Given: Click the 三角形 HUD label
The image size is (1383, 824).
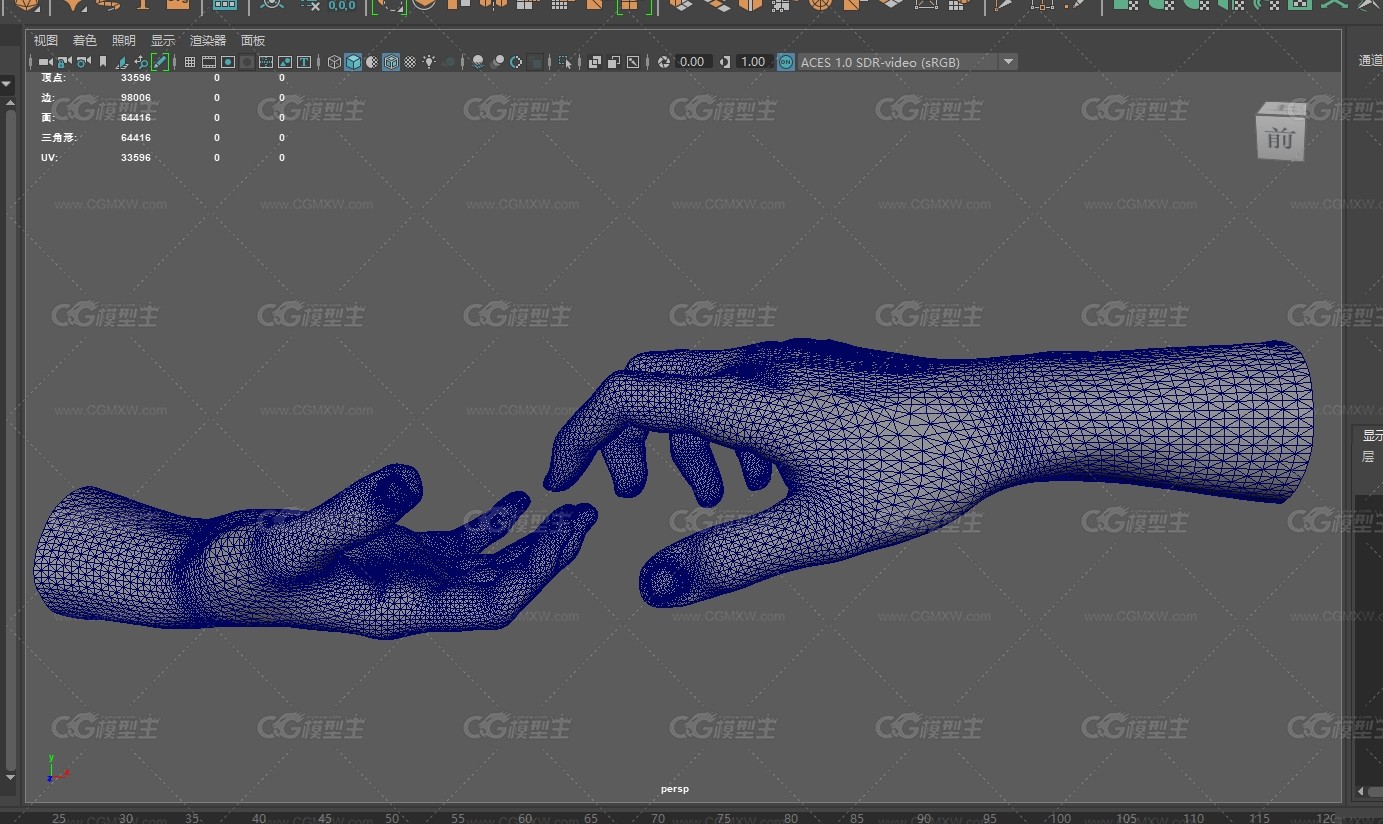Looking at the screenshot, I should 58,138.
